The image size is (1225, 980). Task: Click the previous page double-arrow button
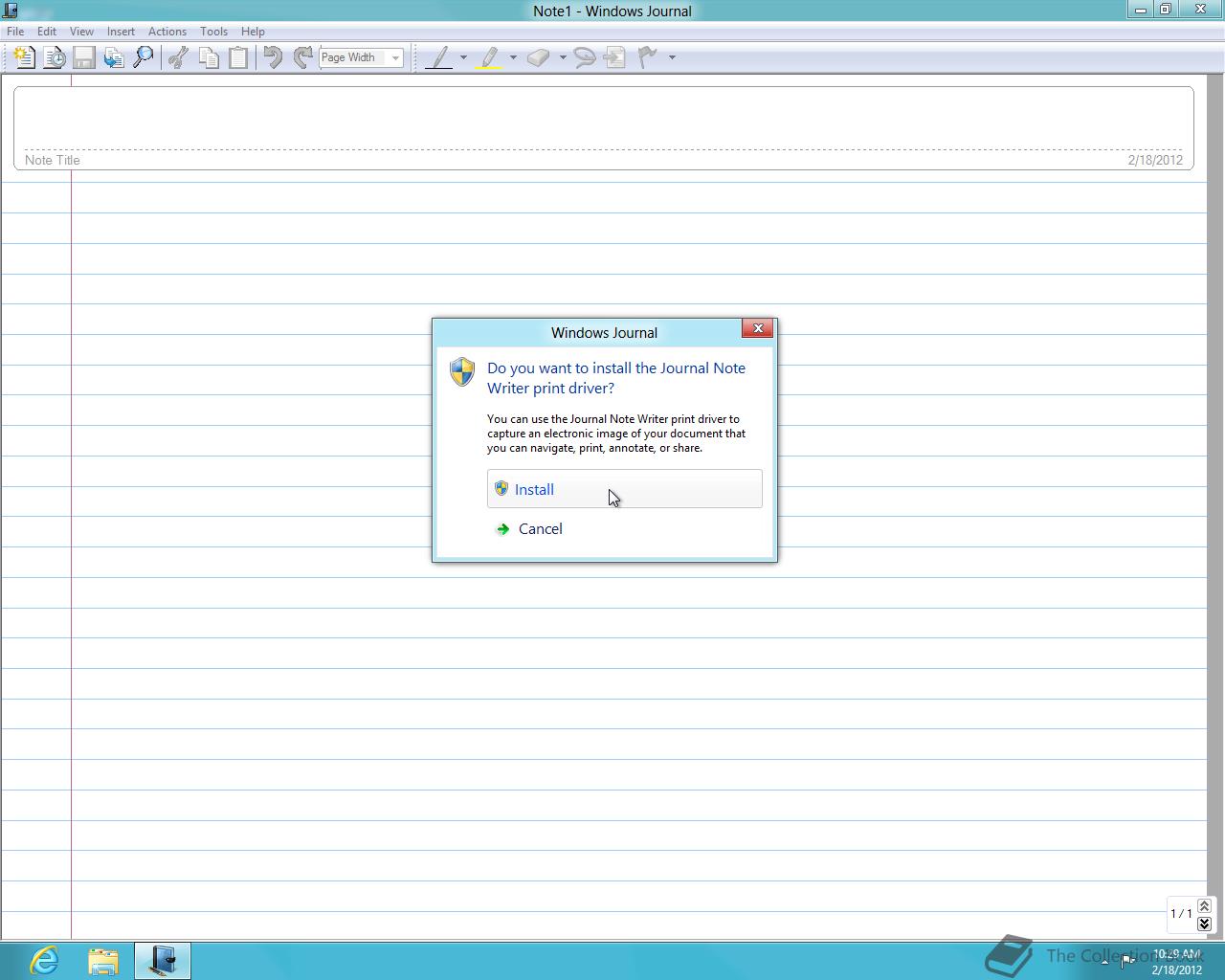click(x=1204, y=905)
